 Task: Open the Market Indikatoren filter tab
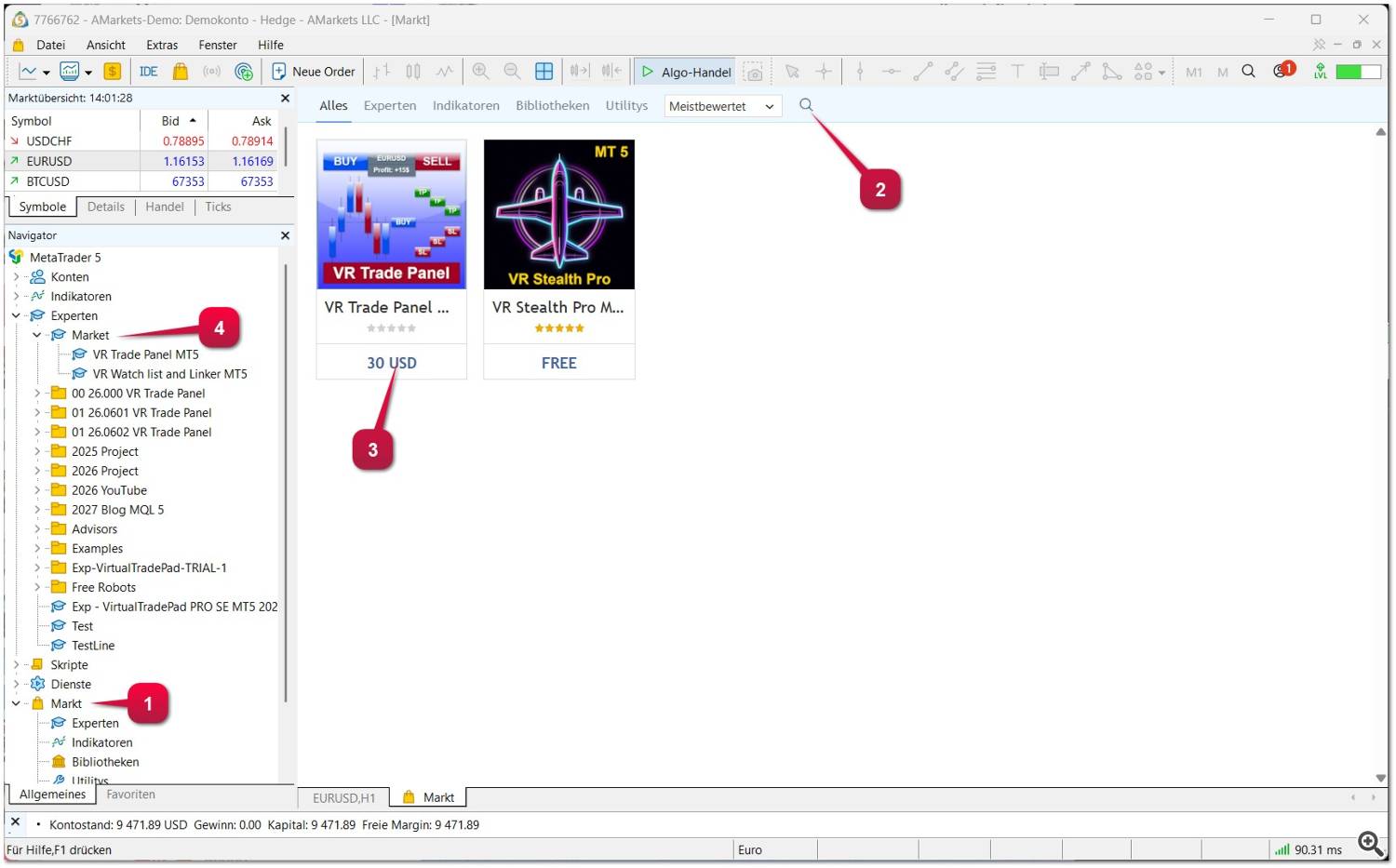pyautogui.click(x=466, y=106)
